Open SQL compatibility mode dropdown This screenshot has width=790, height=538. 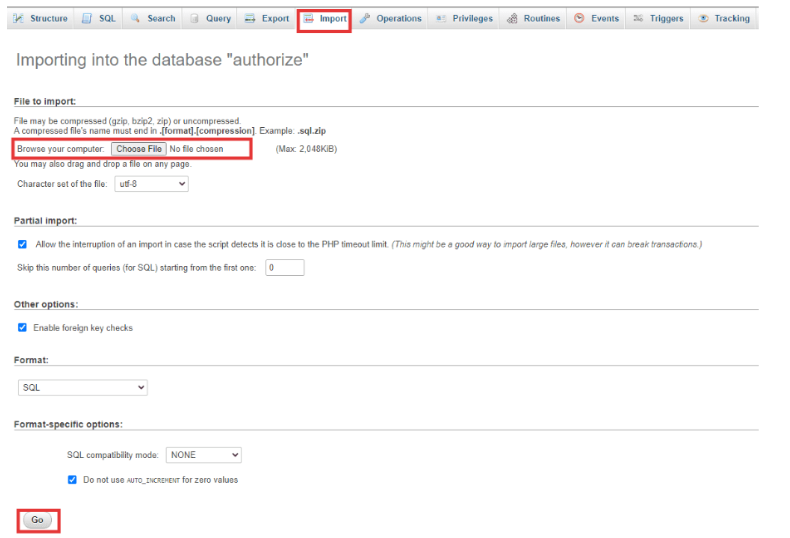[204, 455]
